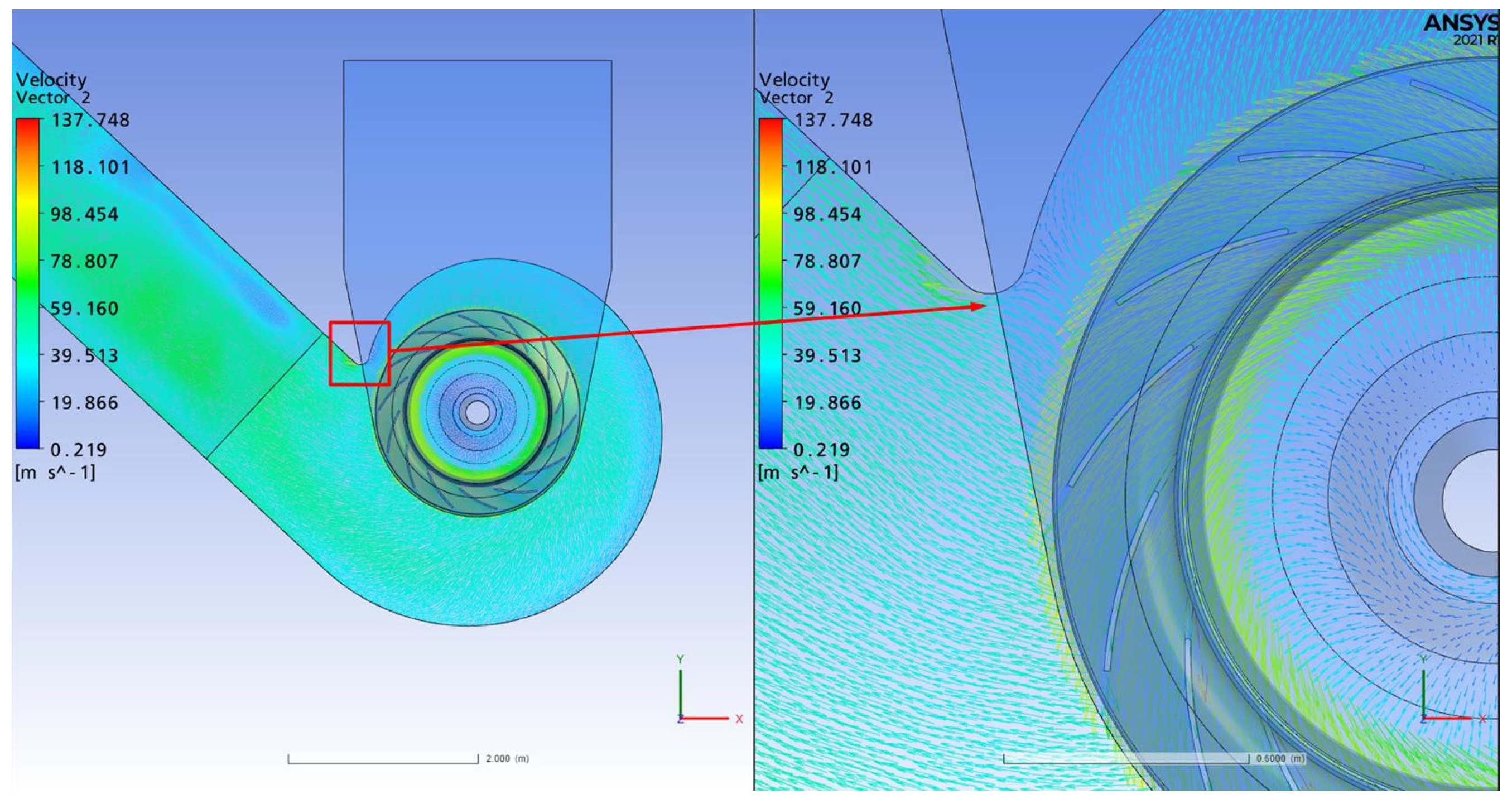The height and width of the screenshot is (799, 1512).
Task: Click the 2.000 (m) scale bar
Action: click(x=383, y=760)
